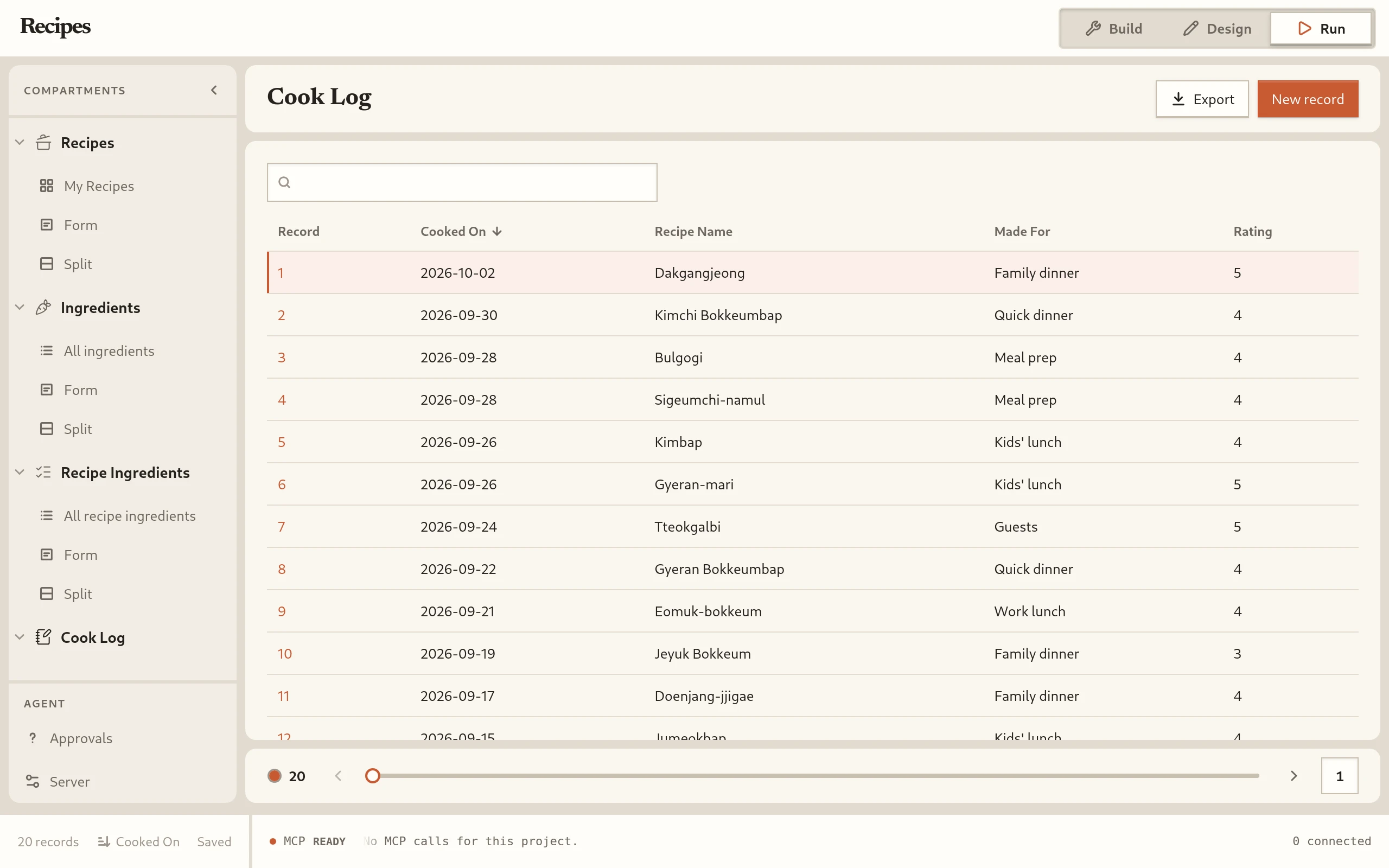Open Form under Recipes
The height and width of the screenshot is (868, 1389).
pos(68,225)
